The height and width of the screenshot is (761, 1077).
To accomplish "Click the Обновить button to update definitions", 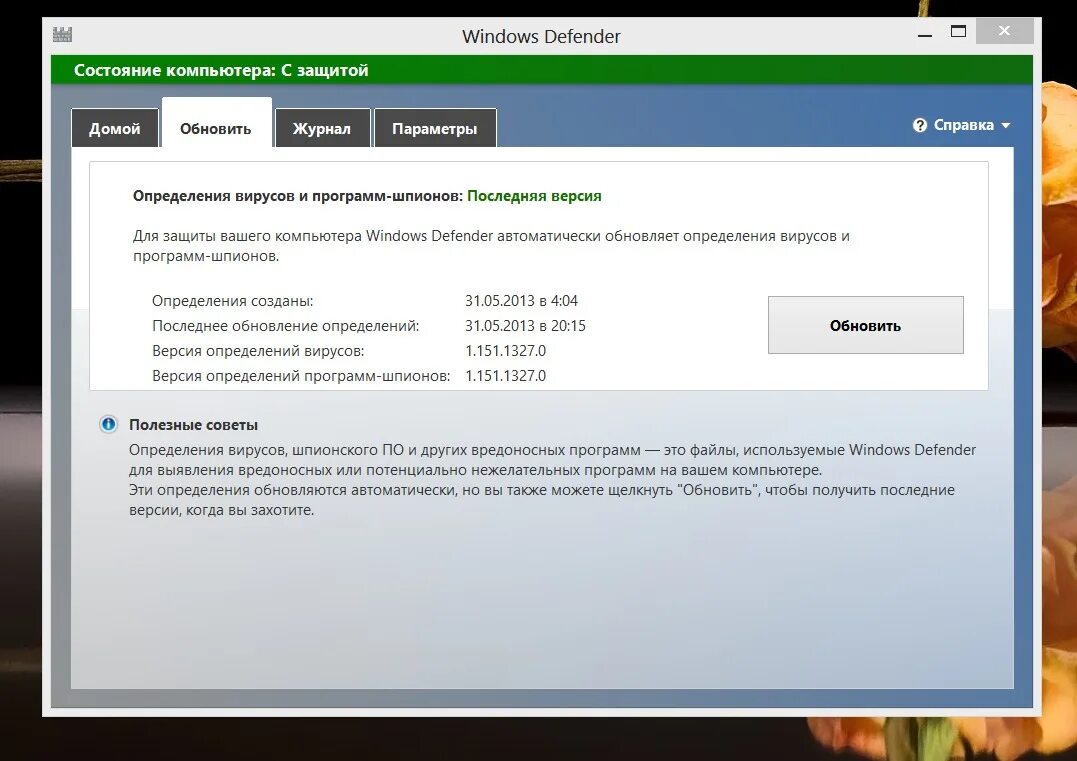I will click(865, 324).
